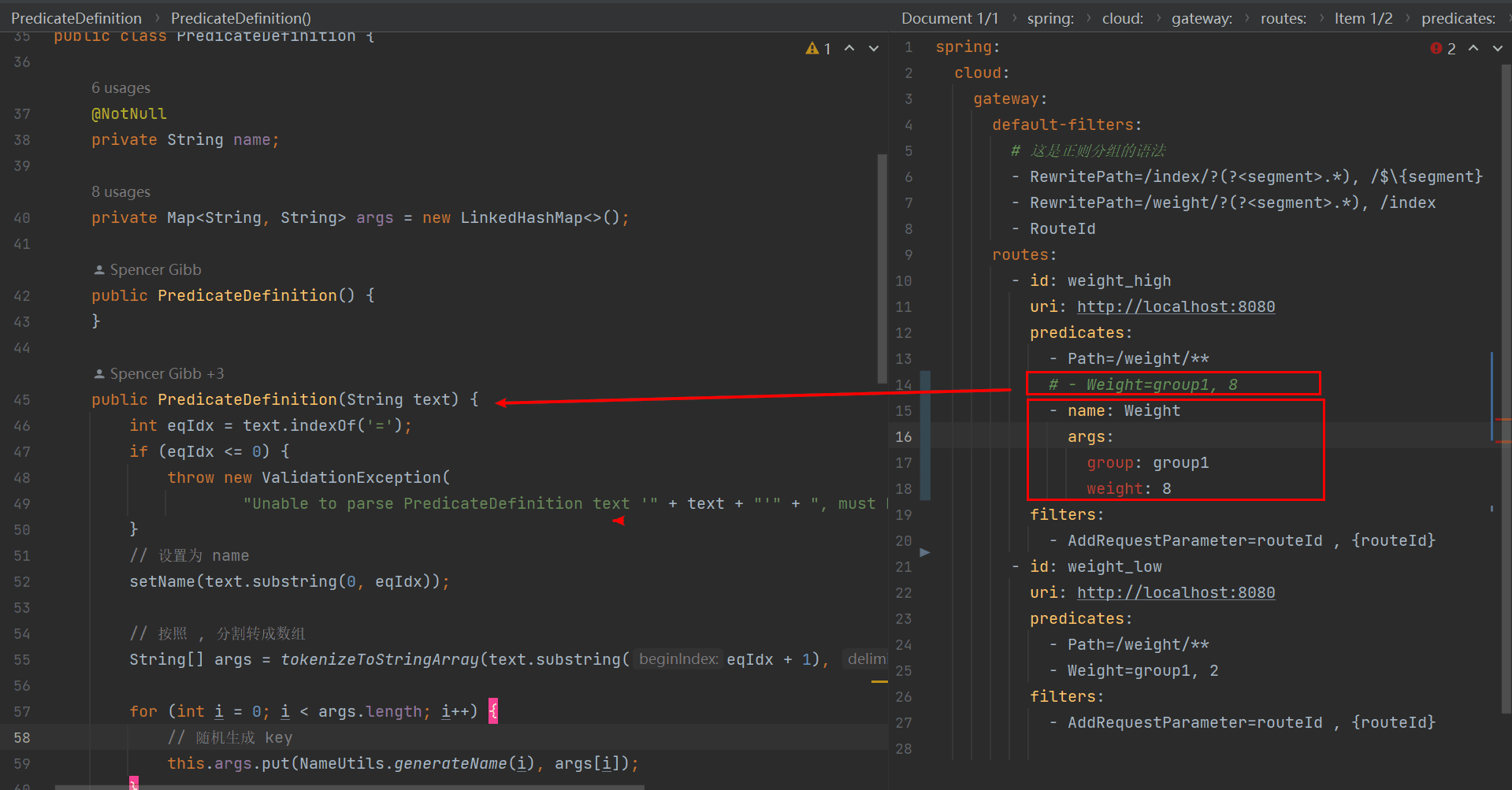Open the localhost:8080 link under weight_high

click(1176, 307)
